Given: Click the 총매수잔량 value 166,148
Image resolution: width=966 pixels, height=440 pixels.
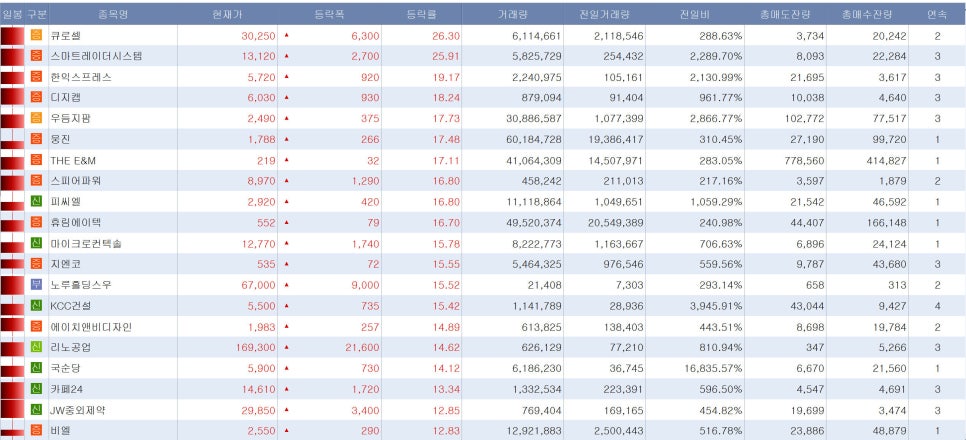Looking at the screenshot, I should [887, 222].
